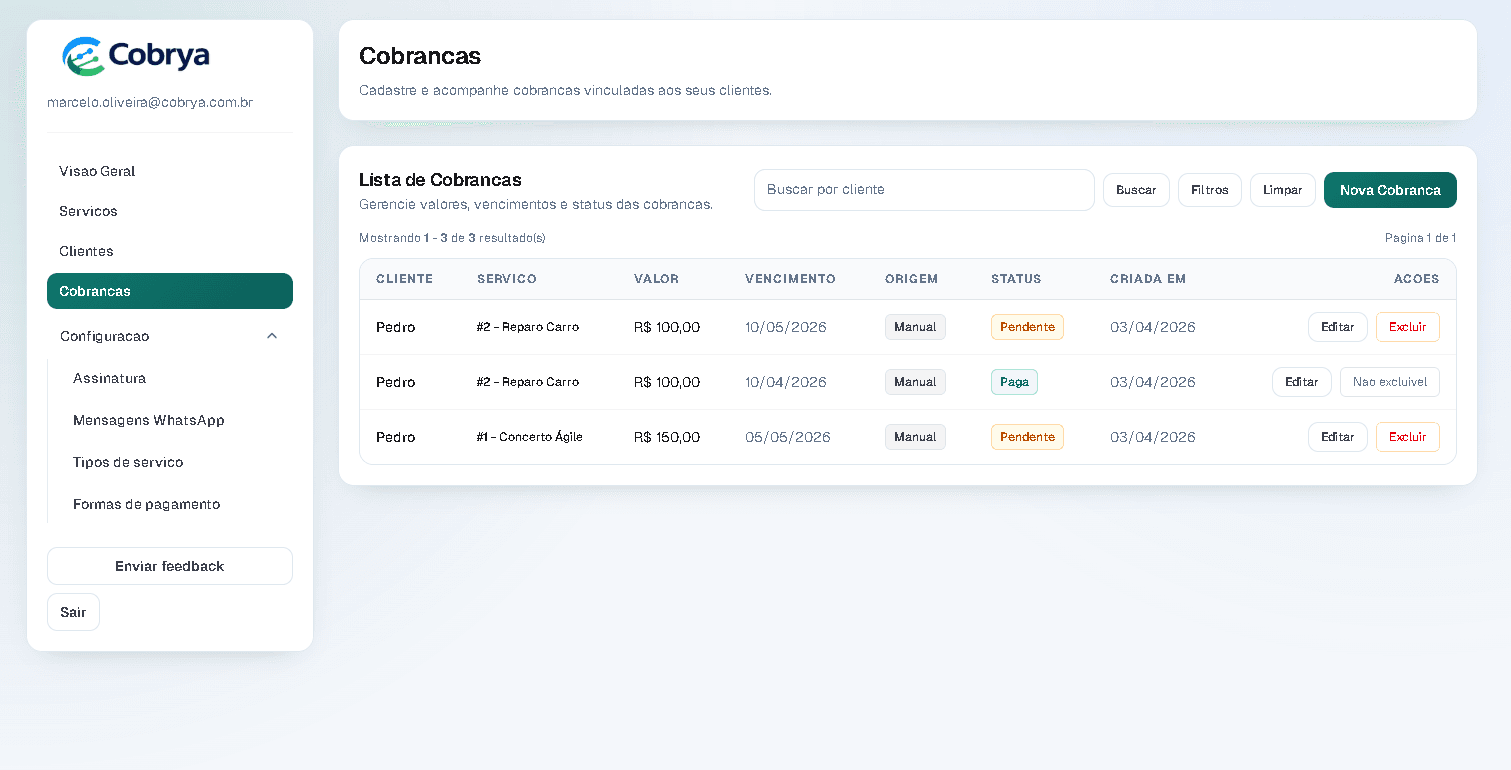Screen dimensions: 1511x770
Task: Click the 10/05/2026 due date
Action: [786, 327]
